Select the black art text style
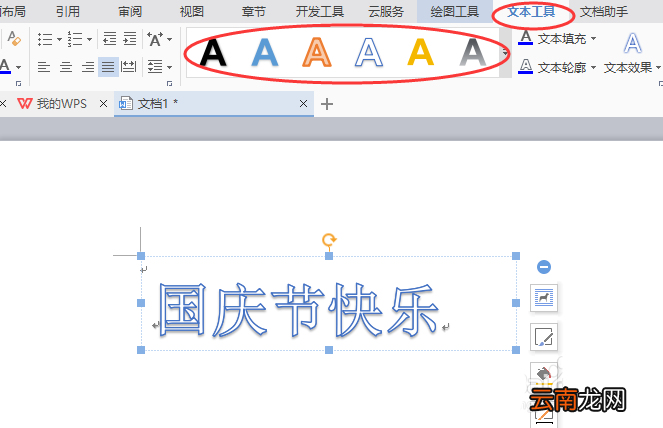 [213, 52]
